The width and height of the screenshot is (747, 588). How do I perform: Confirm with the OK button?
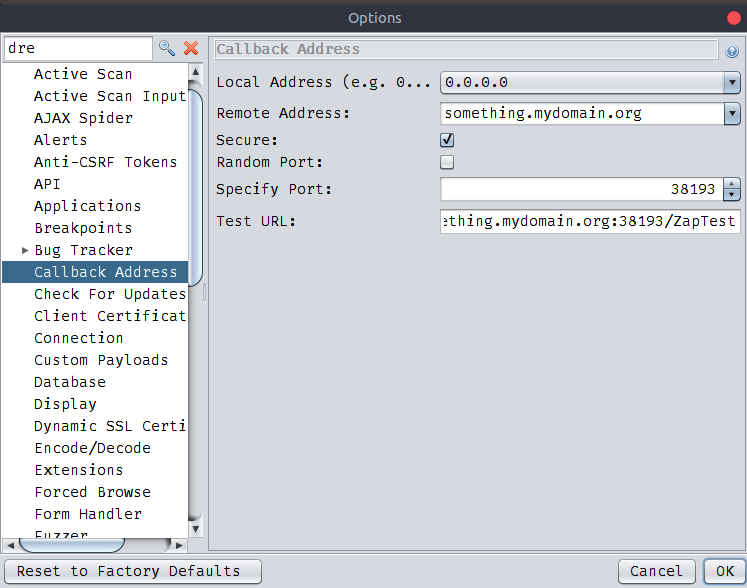725,571
